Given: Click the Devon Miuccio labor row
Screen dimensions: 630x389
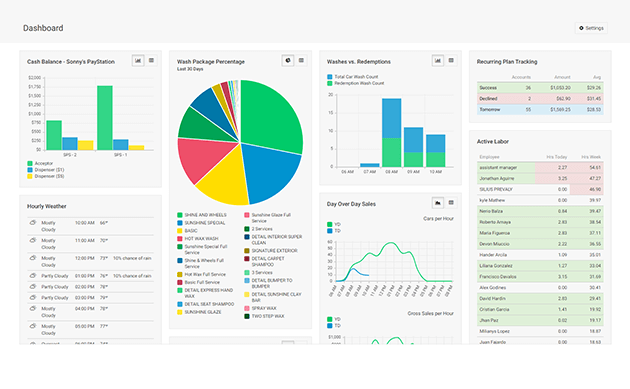Looking at the screenshot, I should coord(540,244).
